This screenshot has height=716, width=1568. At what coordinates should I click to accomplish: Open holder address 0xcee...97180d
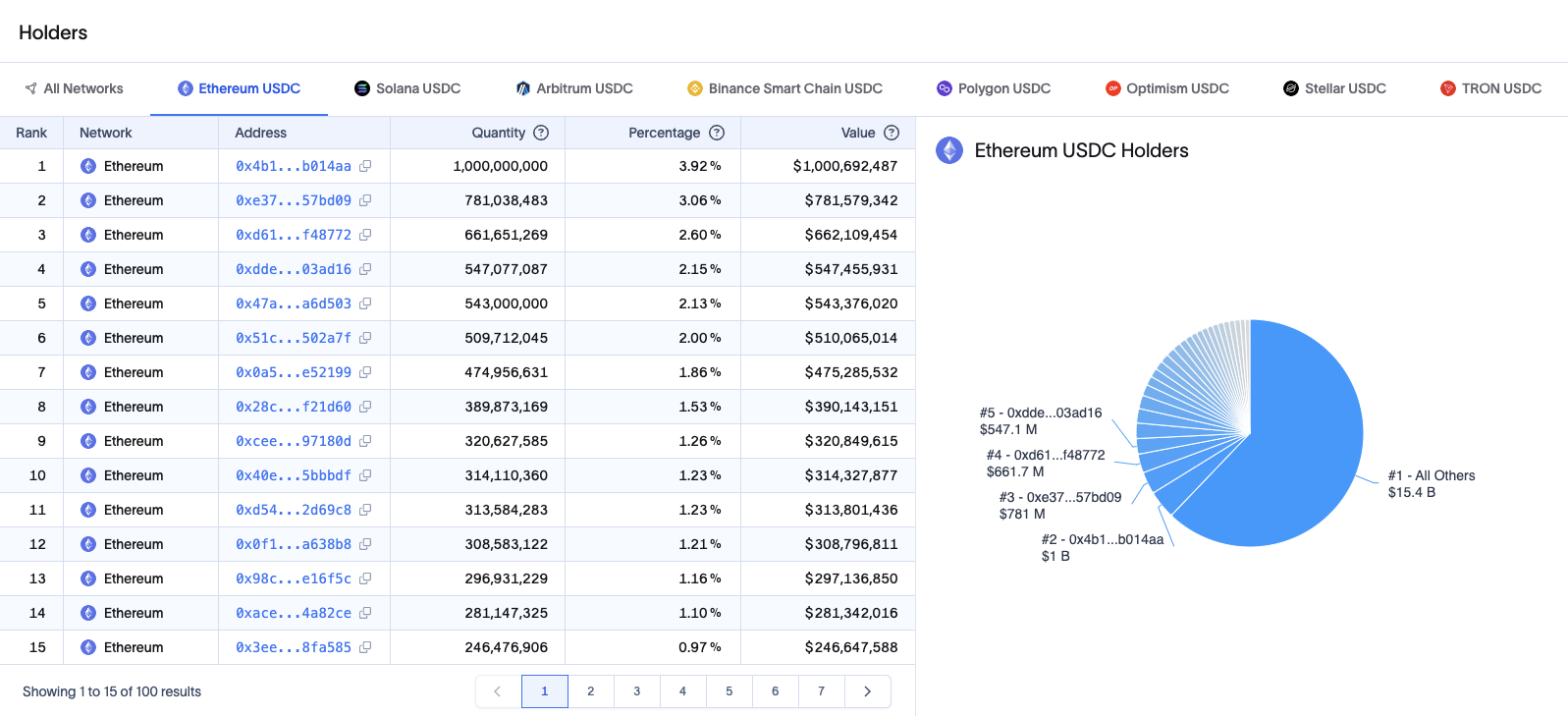point(294,441)
